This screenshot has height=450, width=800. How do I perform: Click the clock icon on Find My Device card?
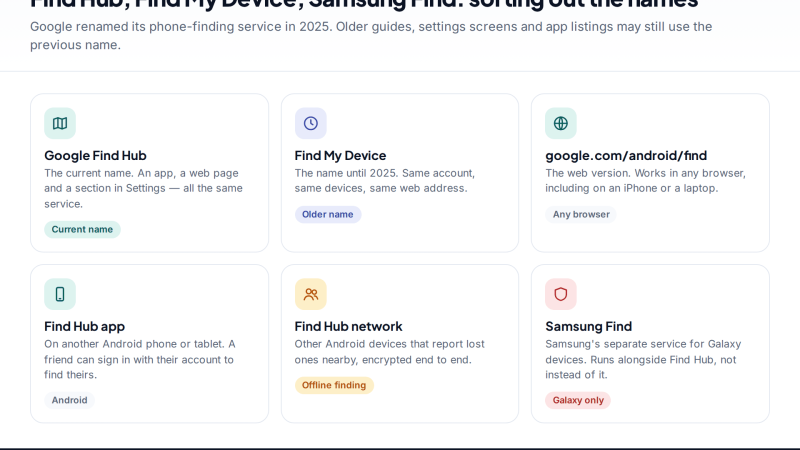point(310,123)
